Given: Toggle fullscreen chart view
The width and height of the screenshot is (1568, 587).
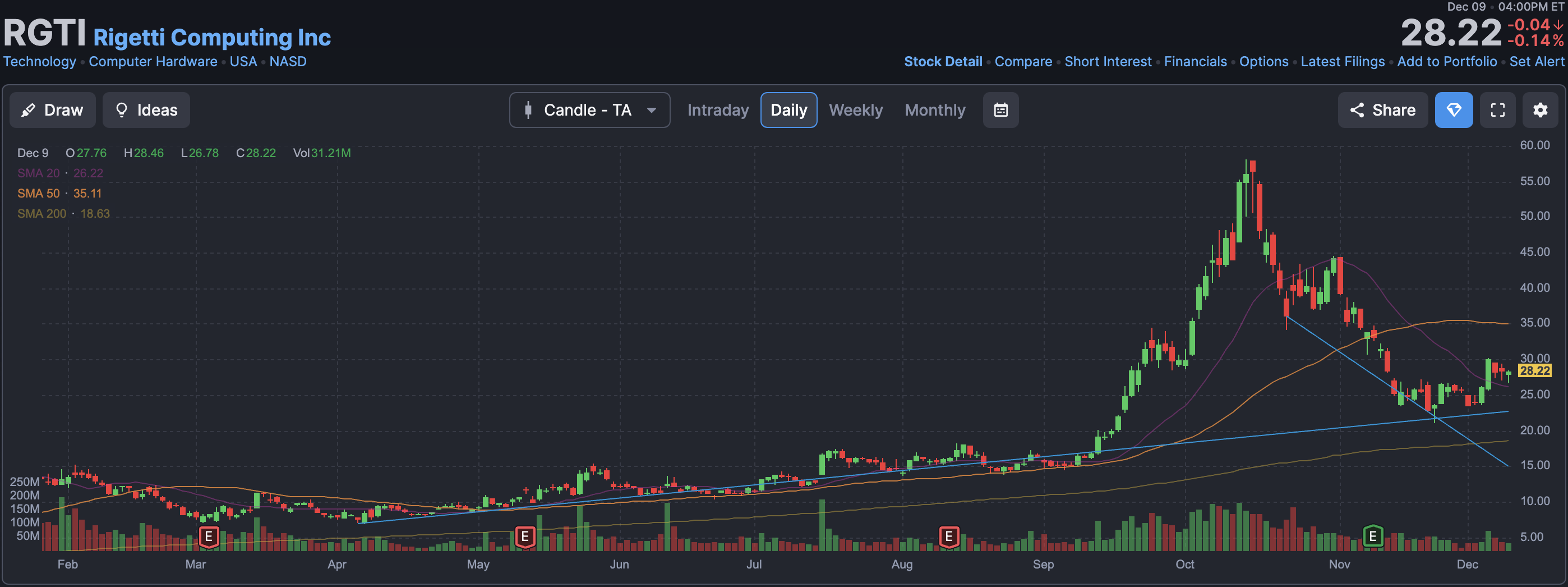Looking at the screenshot, I should point(1497,110).
